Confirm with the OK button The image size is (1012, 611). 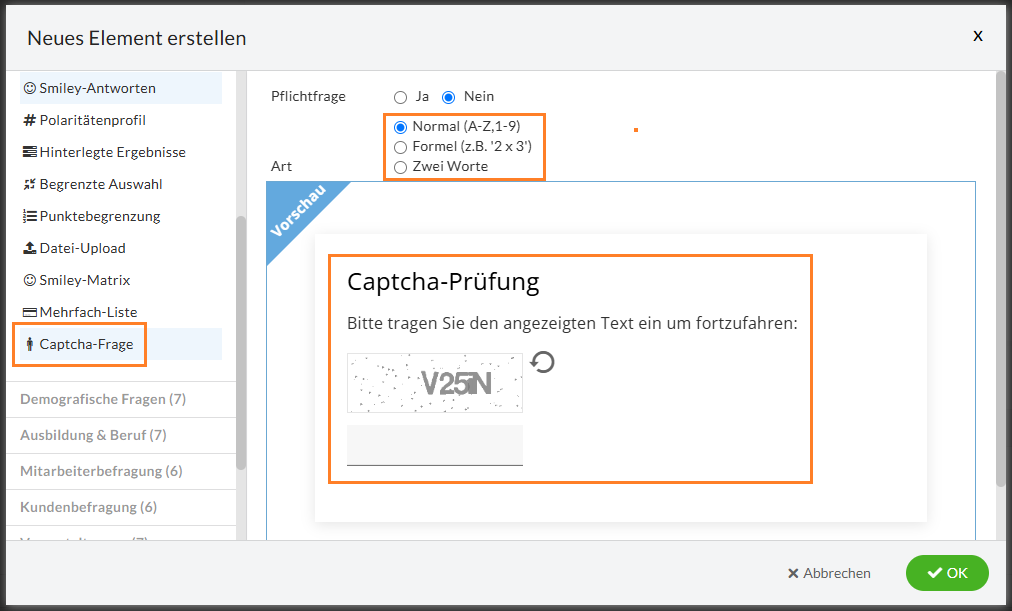(946, 573)
